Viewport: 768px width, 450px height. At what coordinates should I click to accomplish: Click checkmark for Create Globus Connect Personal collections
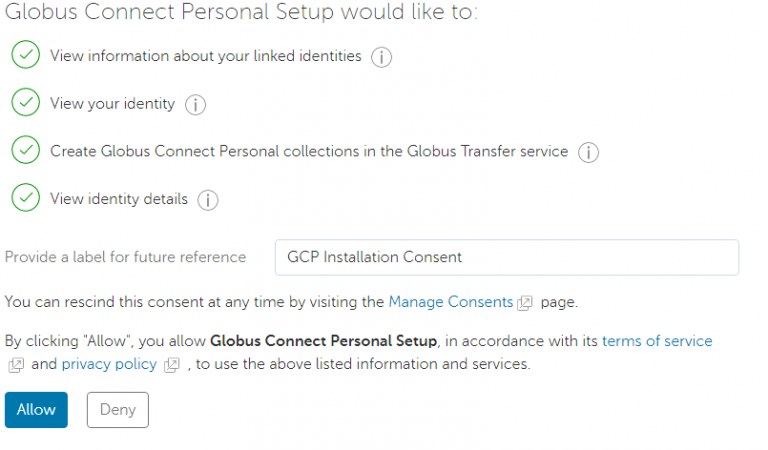pos(25,151)
